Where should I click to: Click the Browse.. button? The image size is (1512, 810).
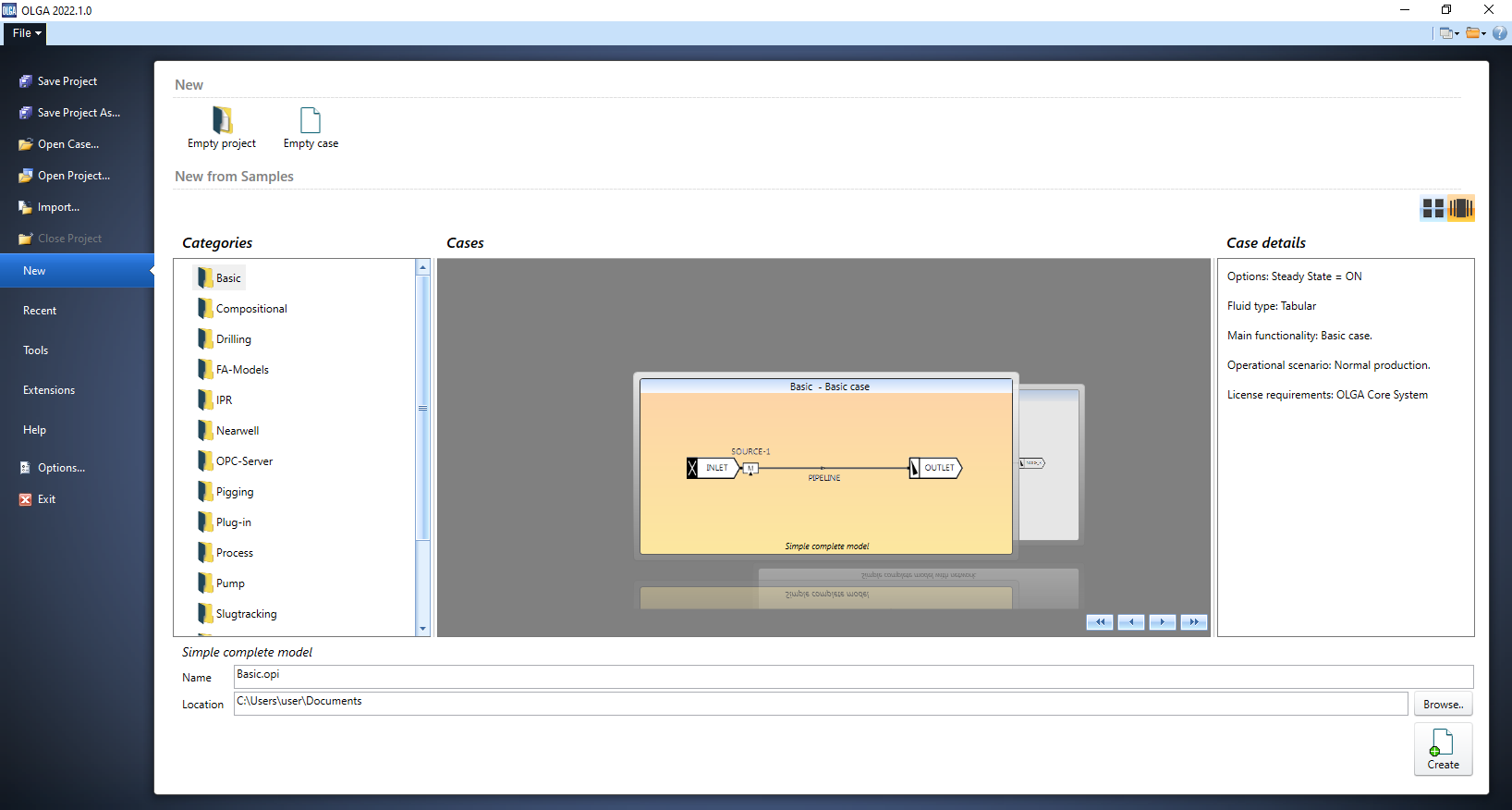point(1444,705)
